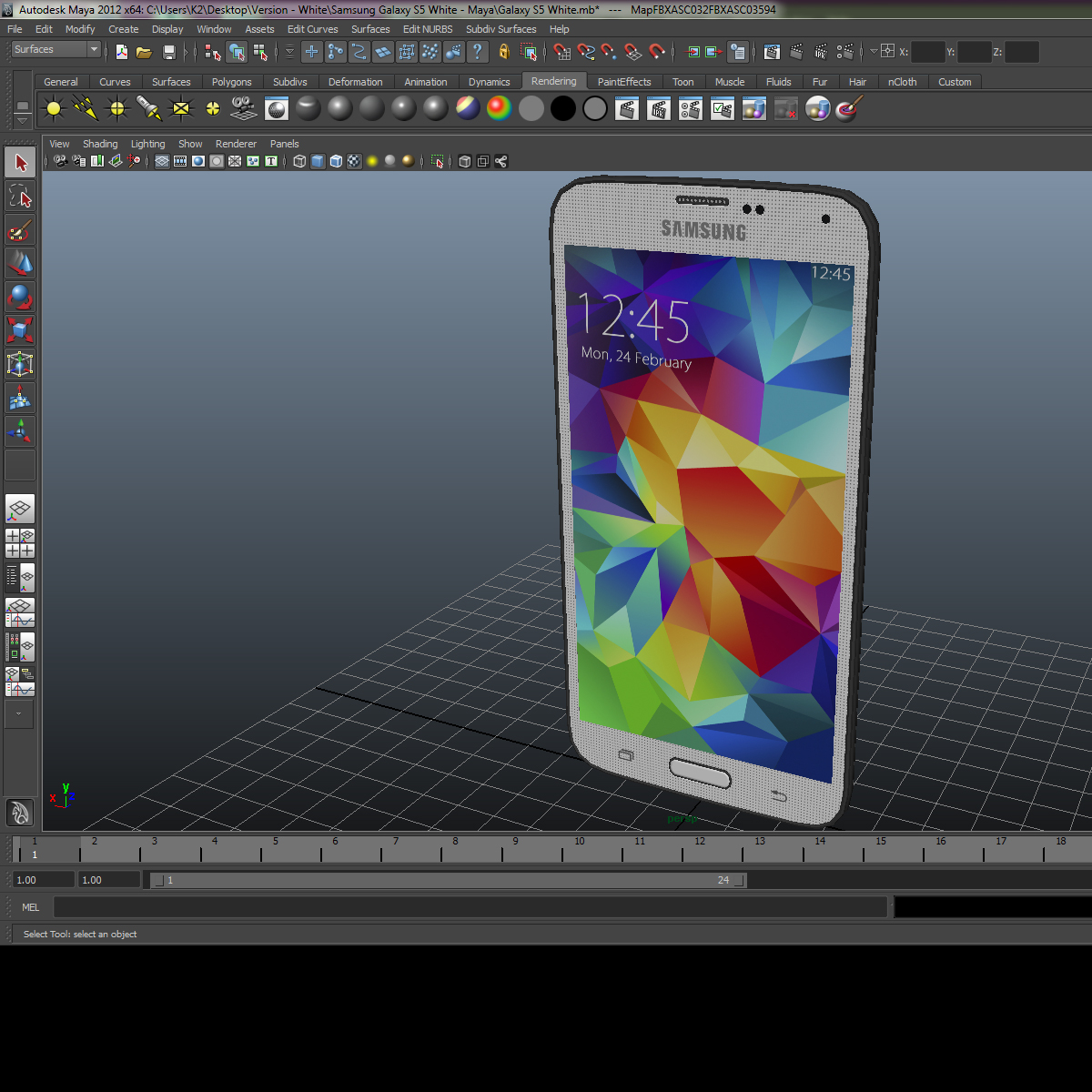Screen dimensions: 1092x1092
Task: Focus the X coordinate input field
Action: click(x=927, y=52)
